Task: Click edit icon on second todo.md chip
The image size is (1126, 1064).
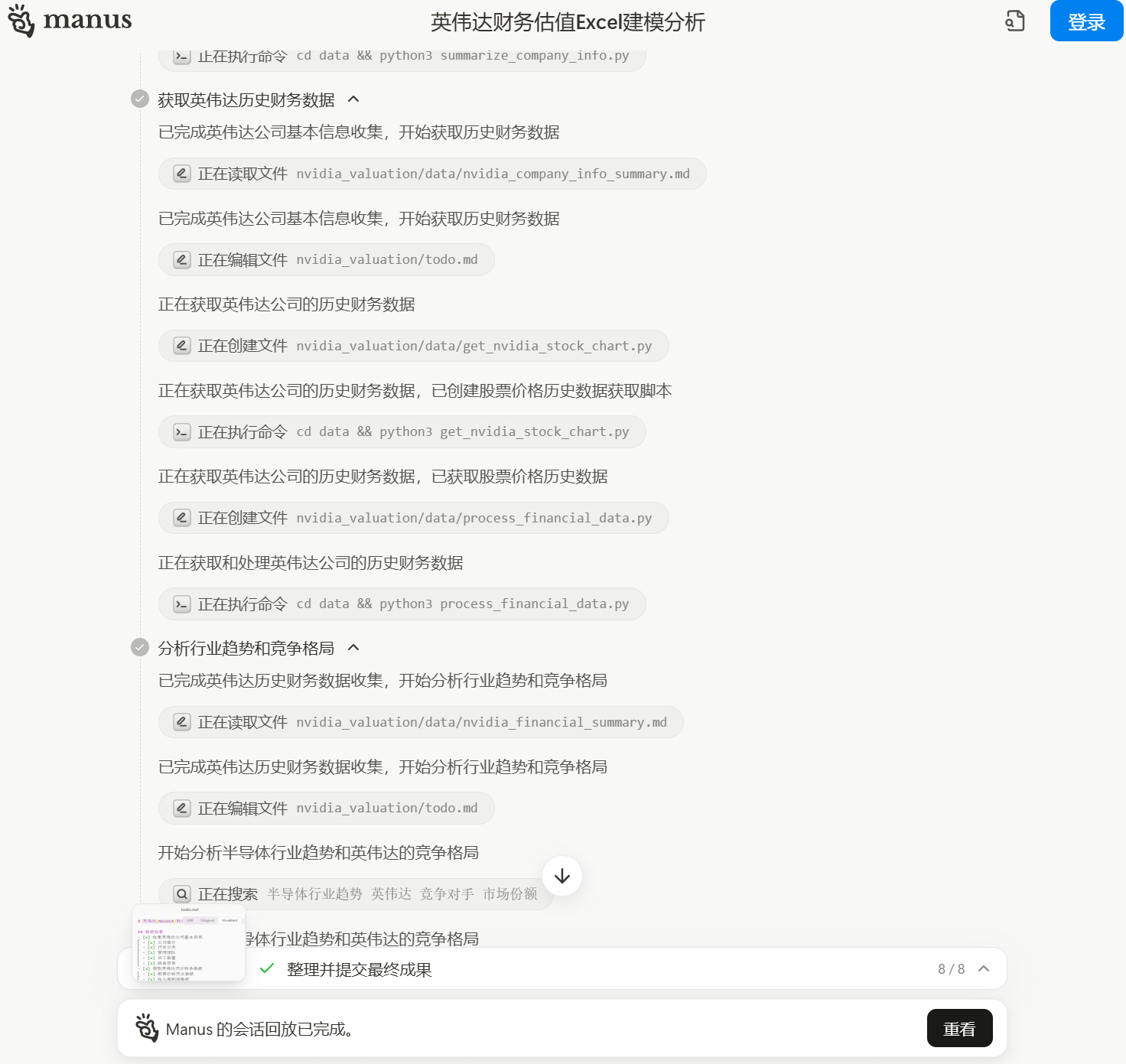Action: (182, 809)
